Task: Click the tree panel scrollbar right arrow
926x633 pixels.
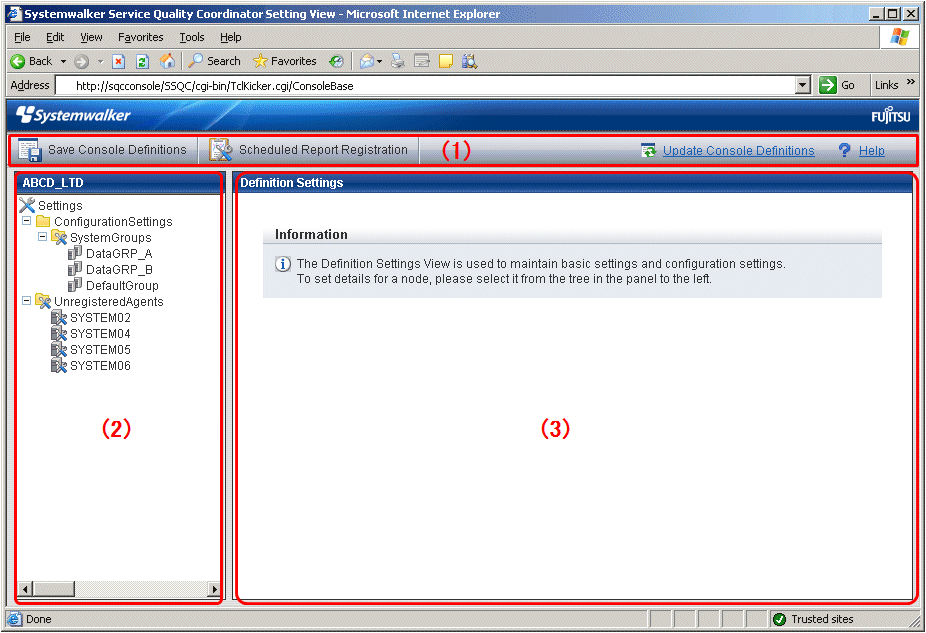Action: [214, 589]
